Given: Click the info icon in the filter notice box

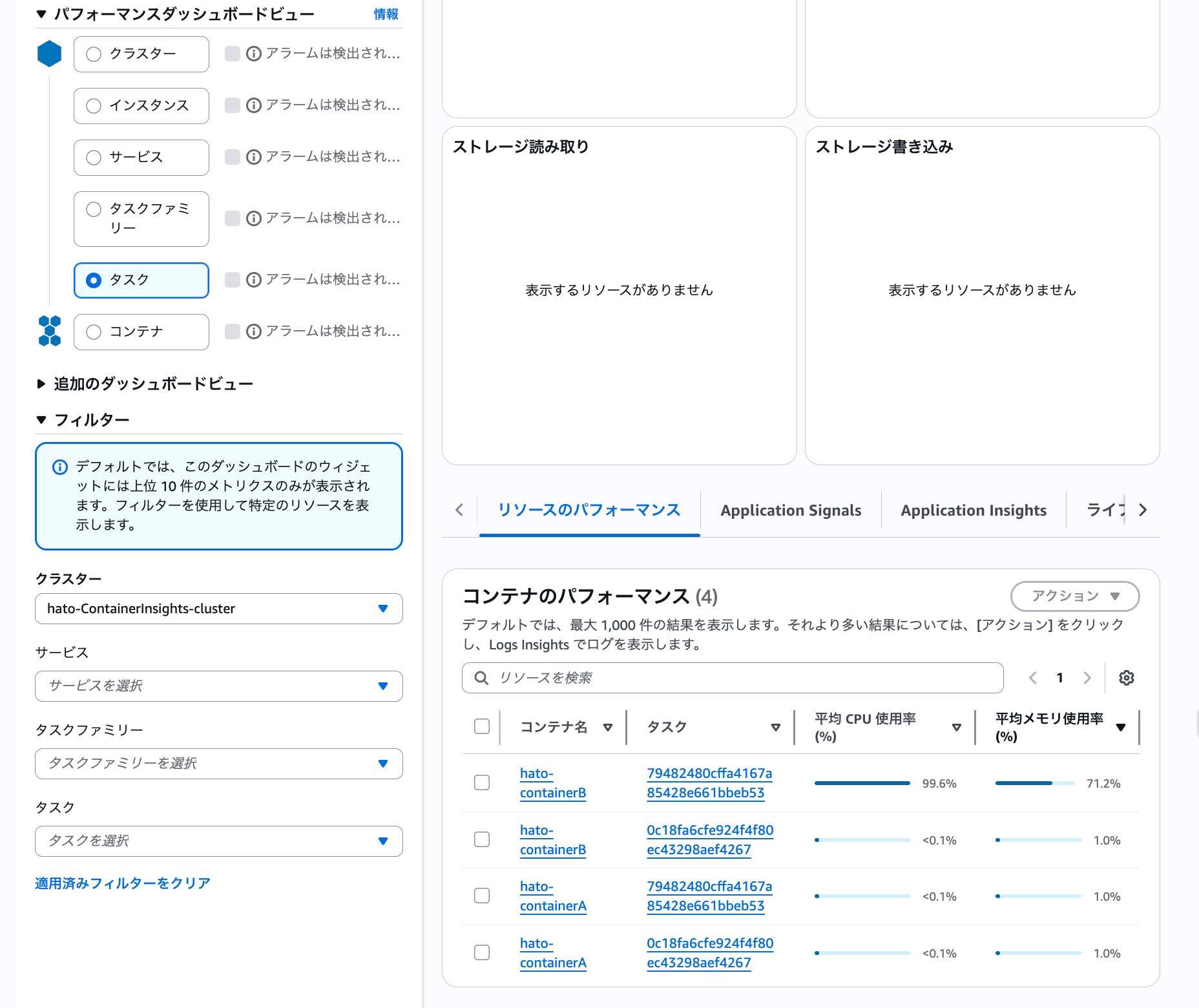Looking at the screenshot, I should (x=59, y=466).
